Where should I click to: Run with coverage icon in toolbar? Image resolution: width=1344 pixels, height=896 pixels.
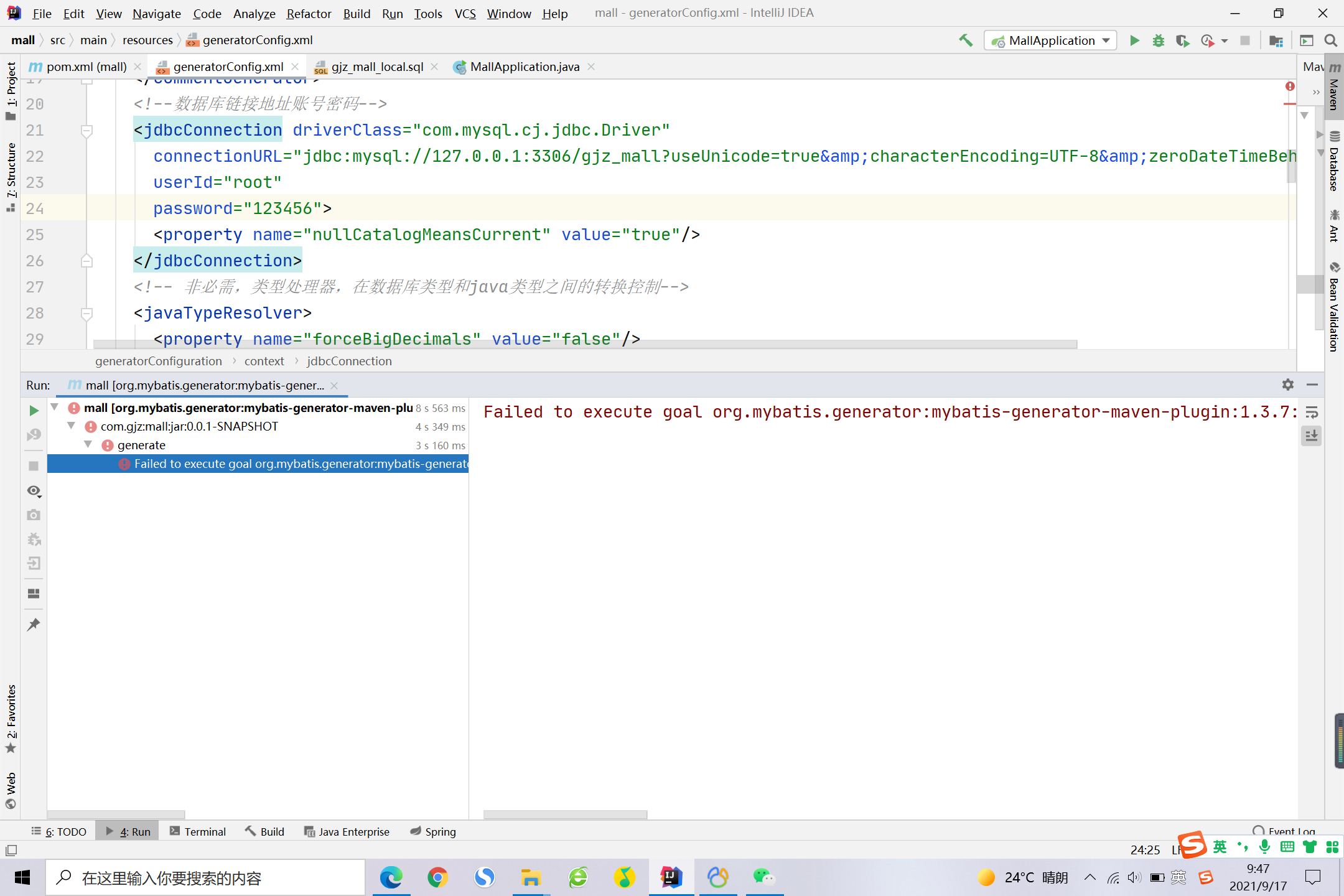click(1182, 40)
